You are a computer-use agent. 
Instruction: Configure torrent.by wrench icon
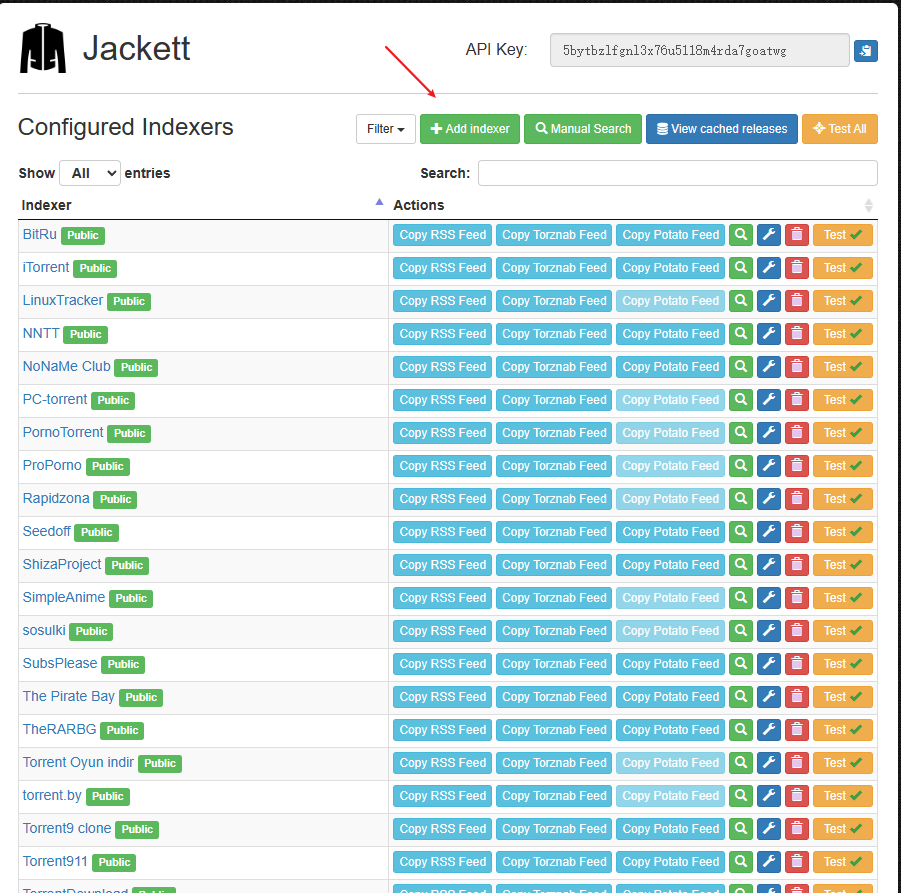click(769, 796)
